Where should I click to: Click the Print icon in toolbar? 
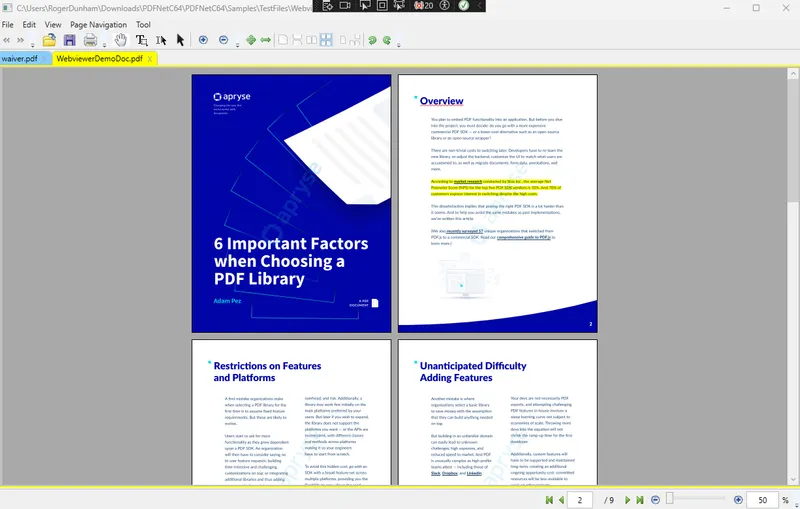(x=90, y=40)
